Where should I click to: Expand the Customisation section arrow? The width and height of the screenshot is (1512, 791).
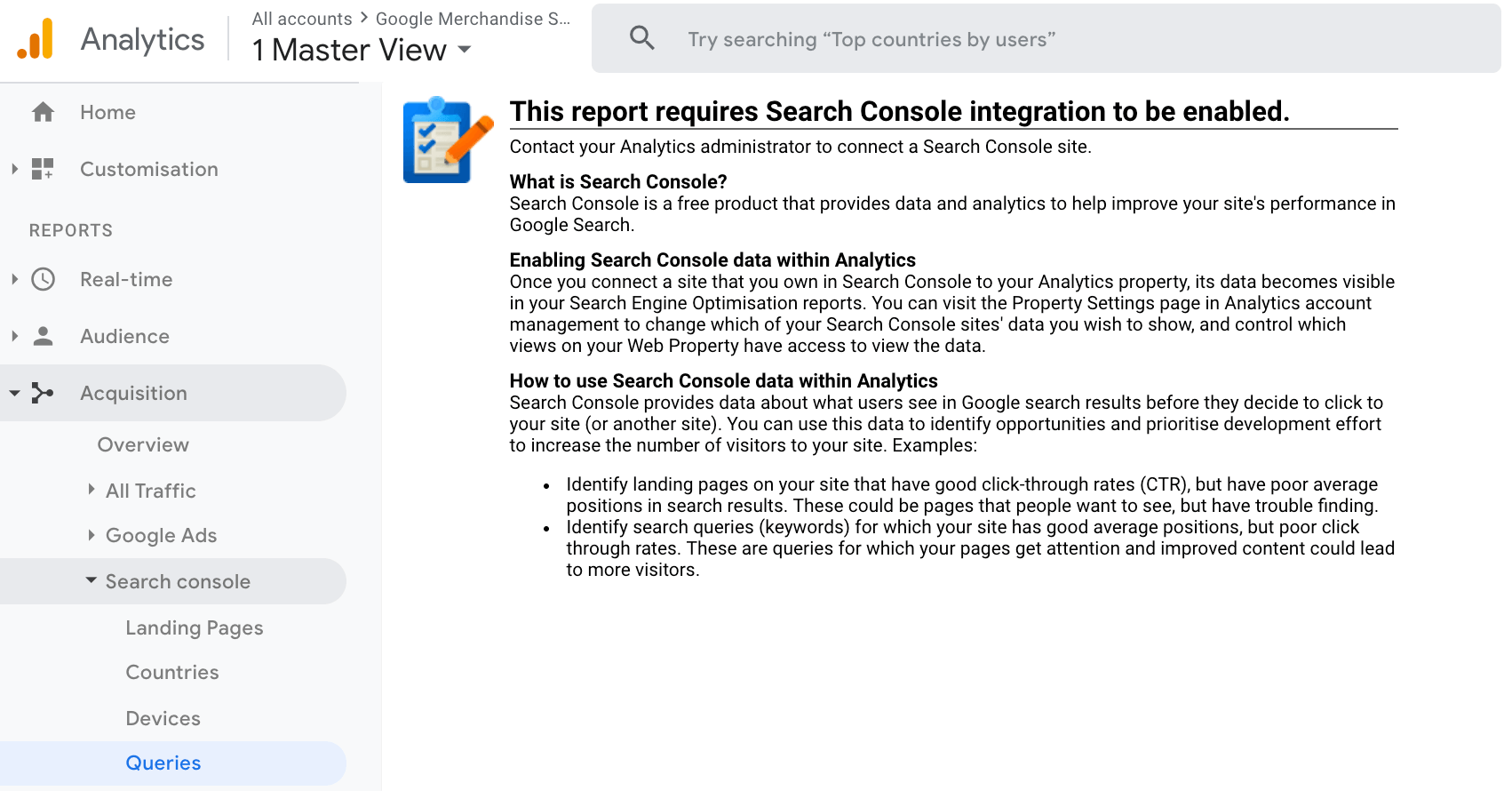click(14, 169)
